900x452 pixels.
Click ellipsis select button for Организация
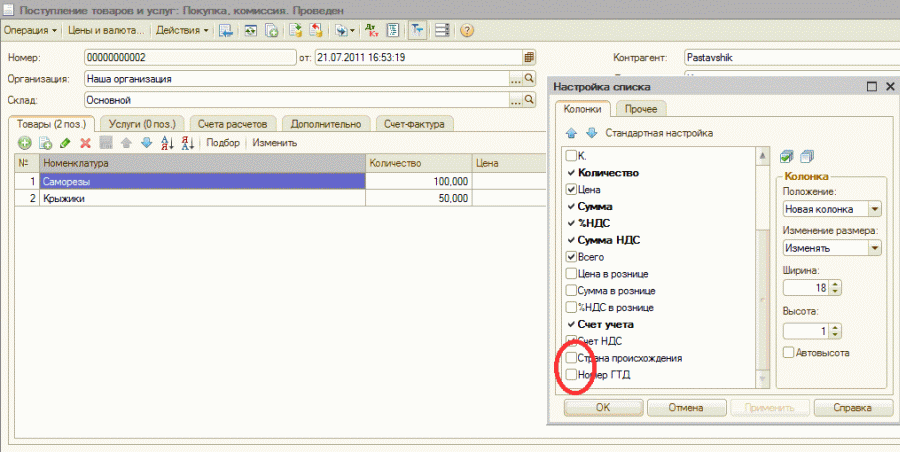tap(515, 79)
